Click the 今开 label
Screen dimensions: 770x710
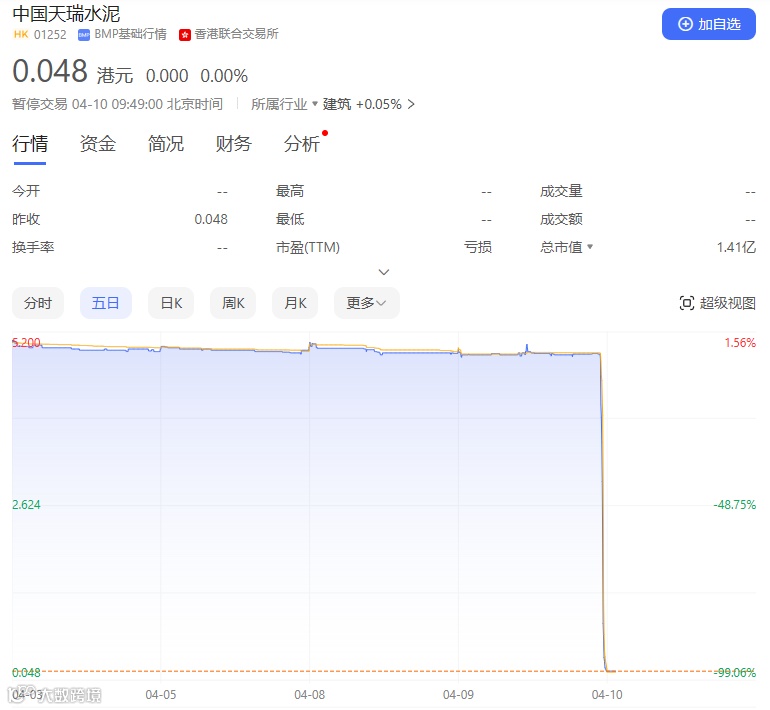point(26,191)
